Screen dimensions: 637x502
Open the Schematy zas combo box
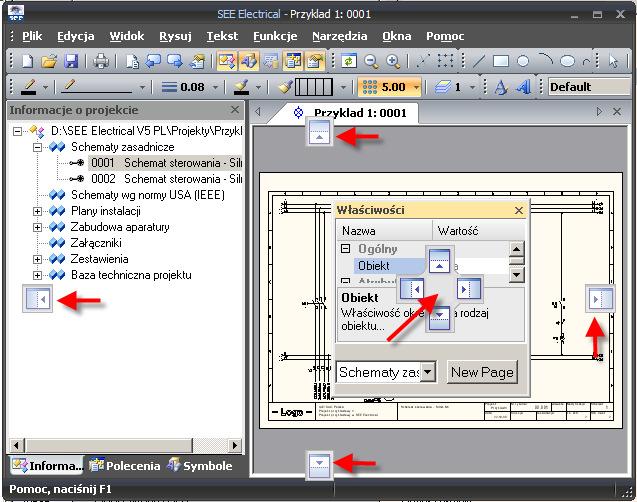coord(386,372)
